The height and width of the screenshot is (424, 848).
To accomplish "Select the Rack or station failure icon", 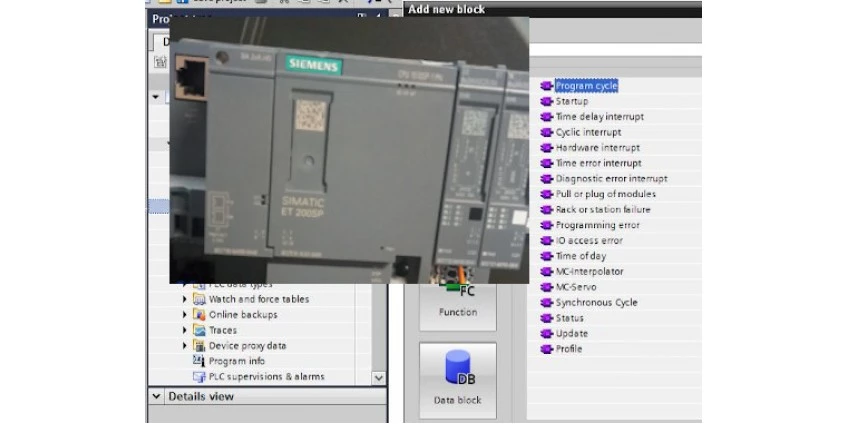I will tap(547, 210).
